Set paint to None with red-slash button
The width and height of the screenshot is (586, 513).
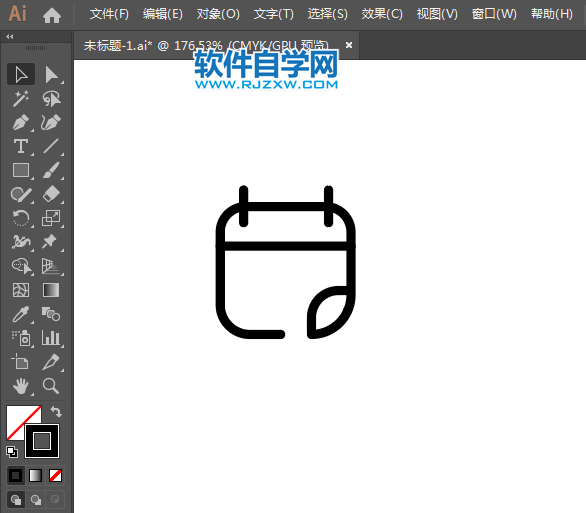point(56,476)
